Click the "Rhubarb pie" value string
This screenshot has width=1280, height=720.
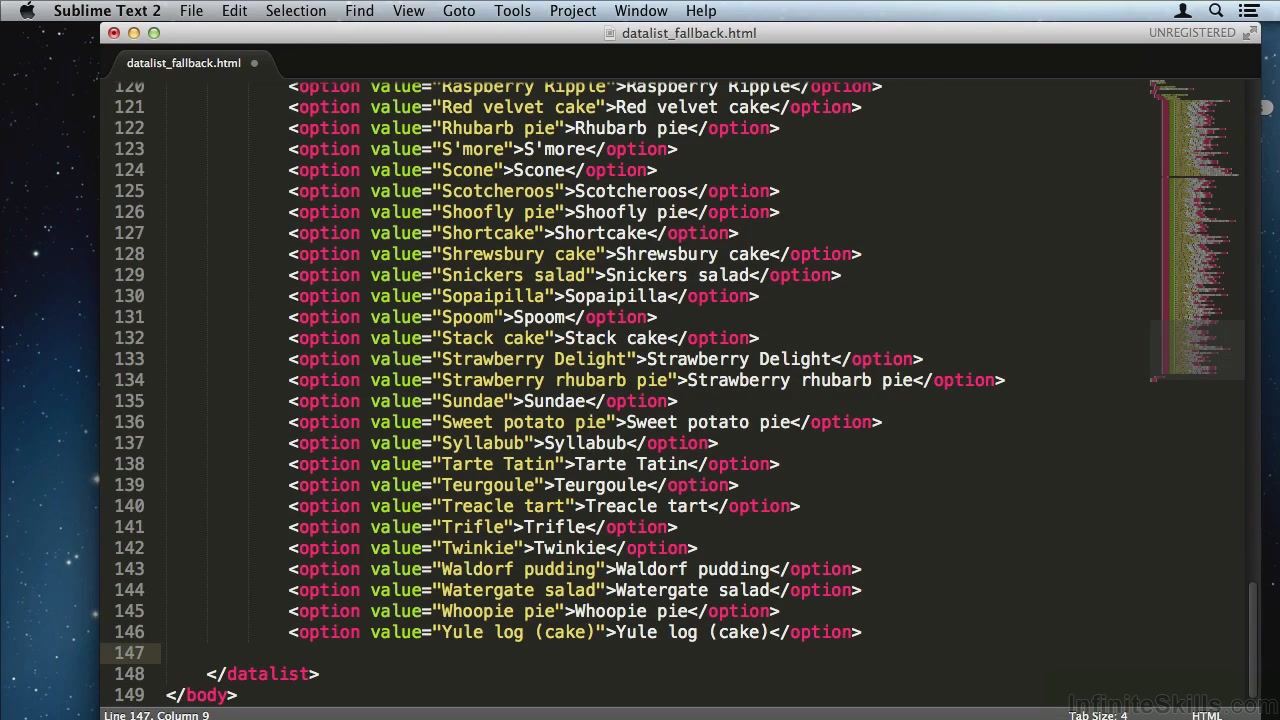pyautogui.click(x=498, y=128)
